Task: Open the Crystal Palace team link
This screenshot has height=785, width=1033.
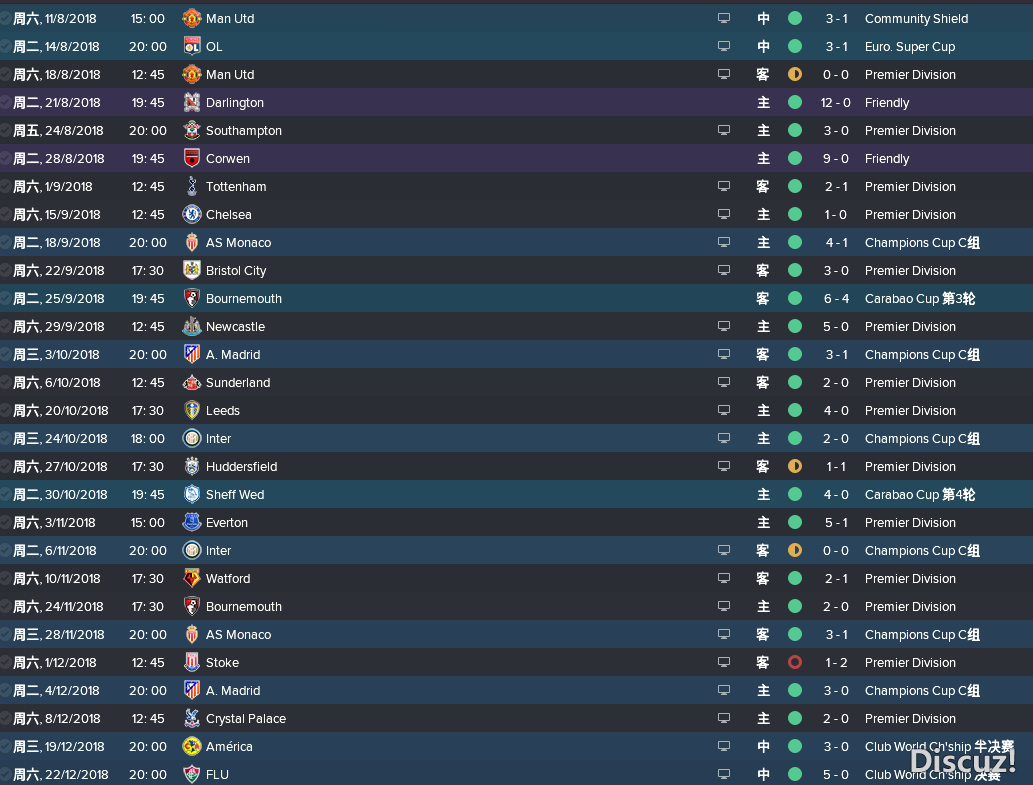Action: coord(246,718)
